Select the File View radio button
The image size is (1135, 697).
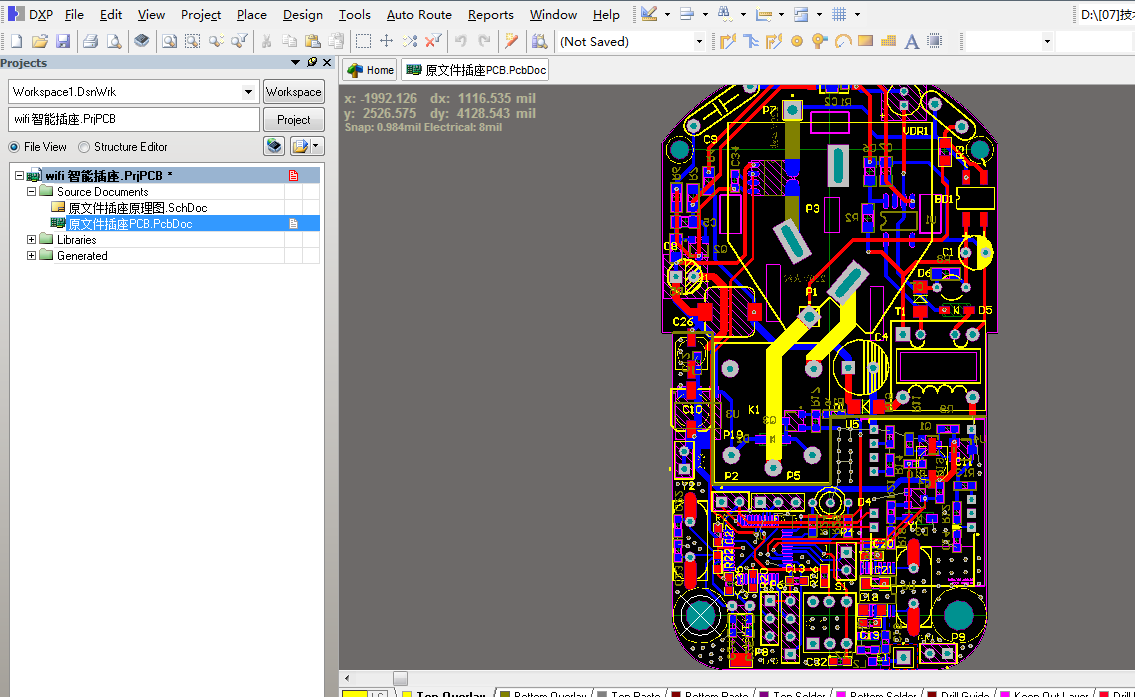coord(14,147)
